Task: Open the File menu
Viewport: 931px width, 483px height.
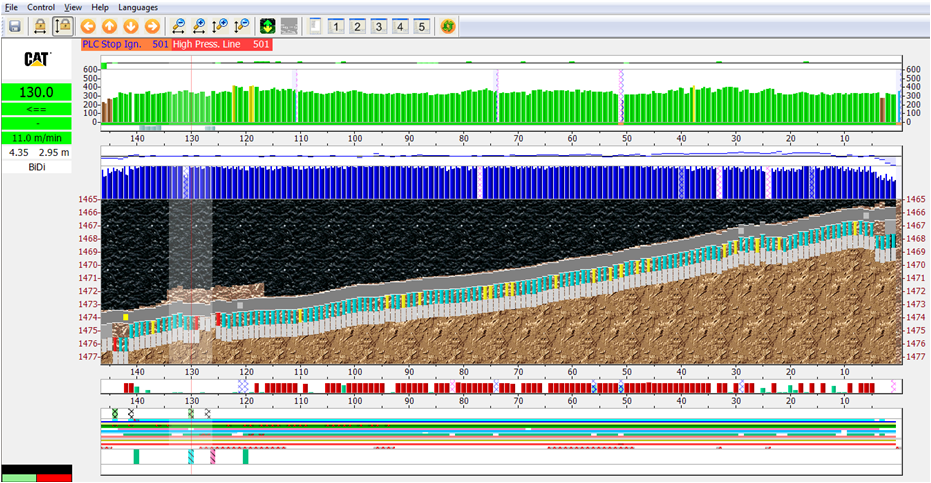Action: [x=12, y=7]
